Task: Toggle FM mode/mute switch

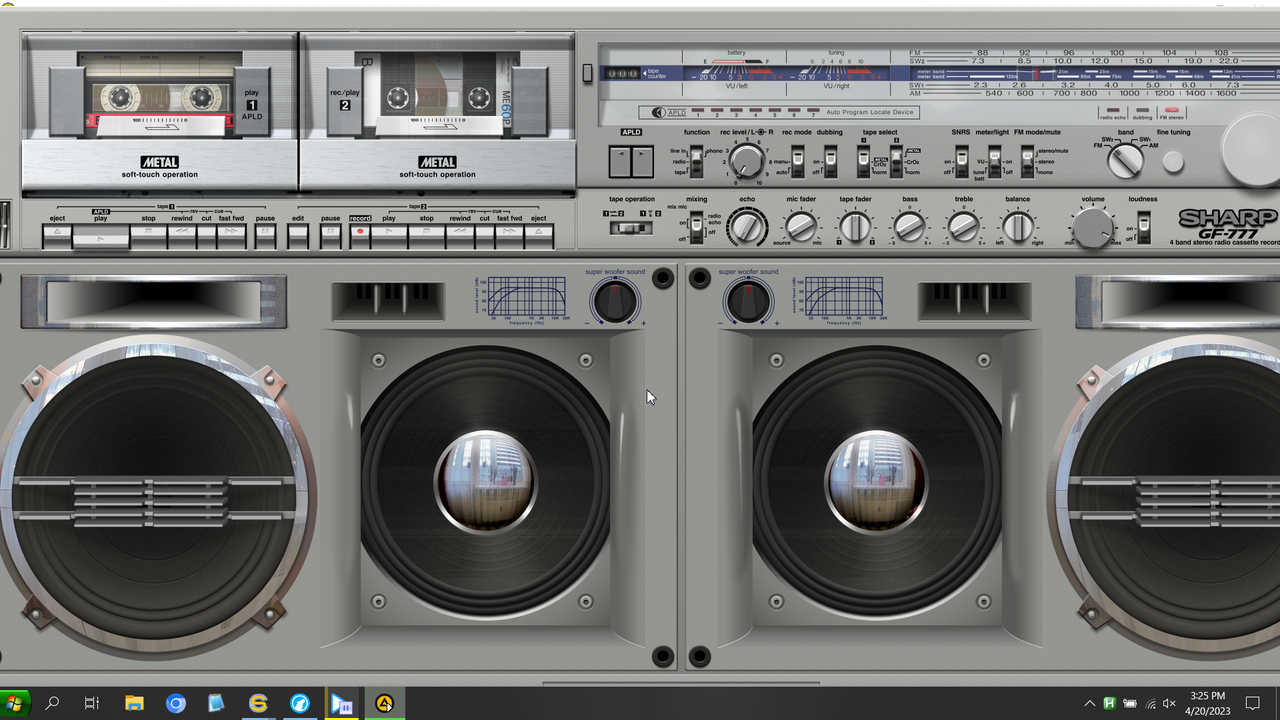Action: pos(1027,161)
